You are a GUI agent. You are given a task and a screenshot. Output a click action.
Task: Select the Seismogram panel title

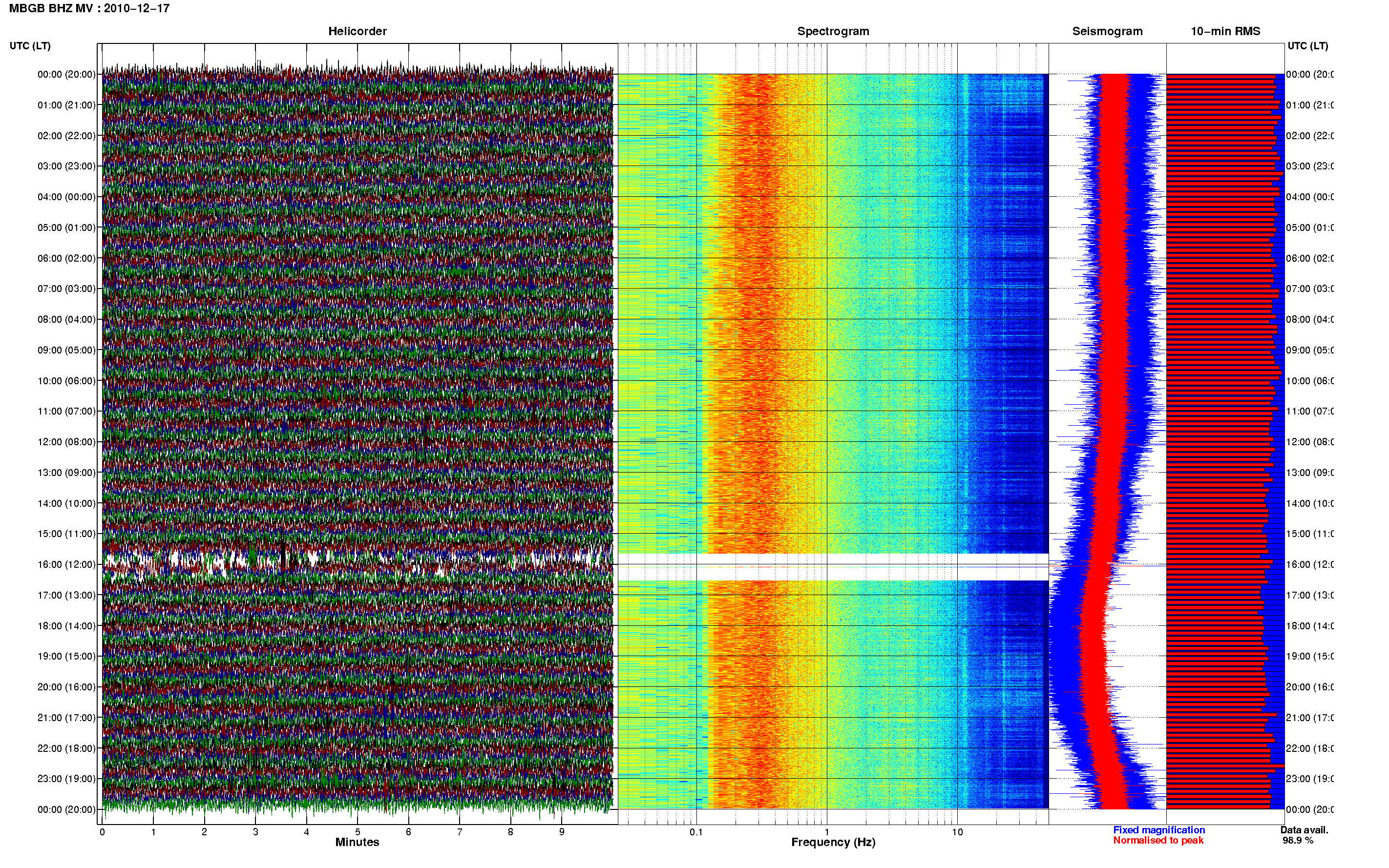coord(1107,31)
